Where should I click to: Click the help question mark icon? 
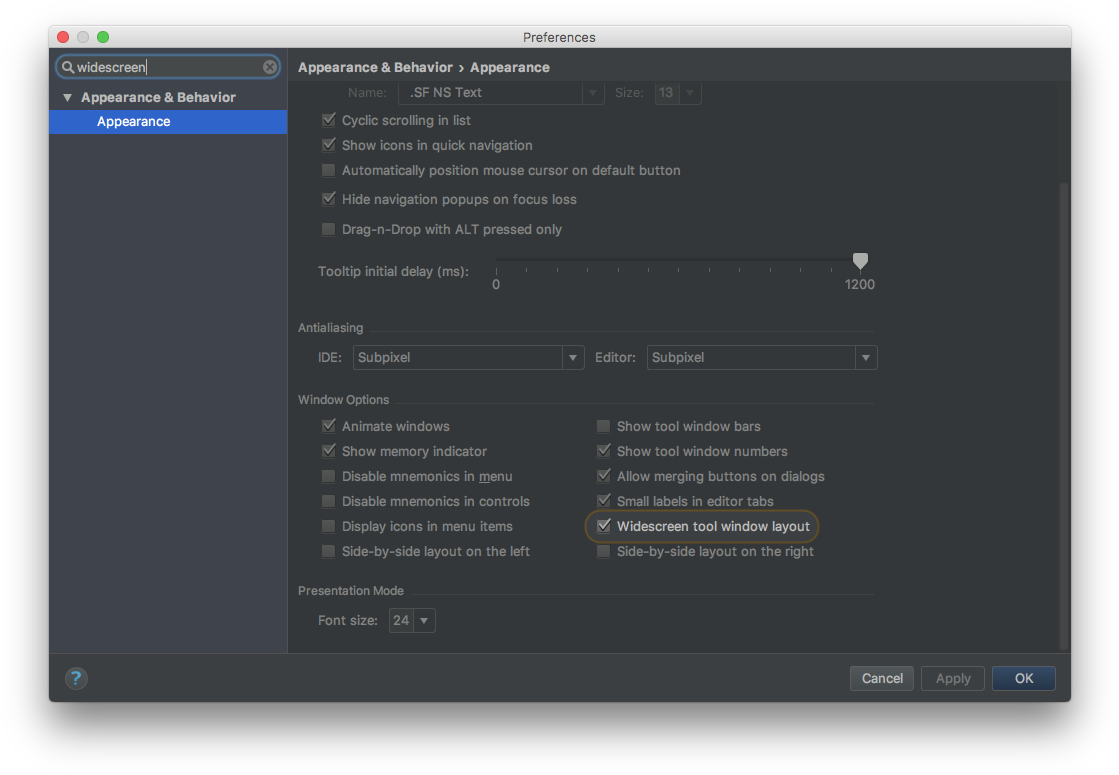pyautogui.click(x=76, y=678)
